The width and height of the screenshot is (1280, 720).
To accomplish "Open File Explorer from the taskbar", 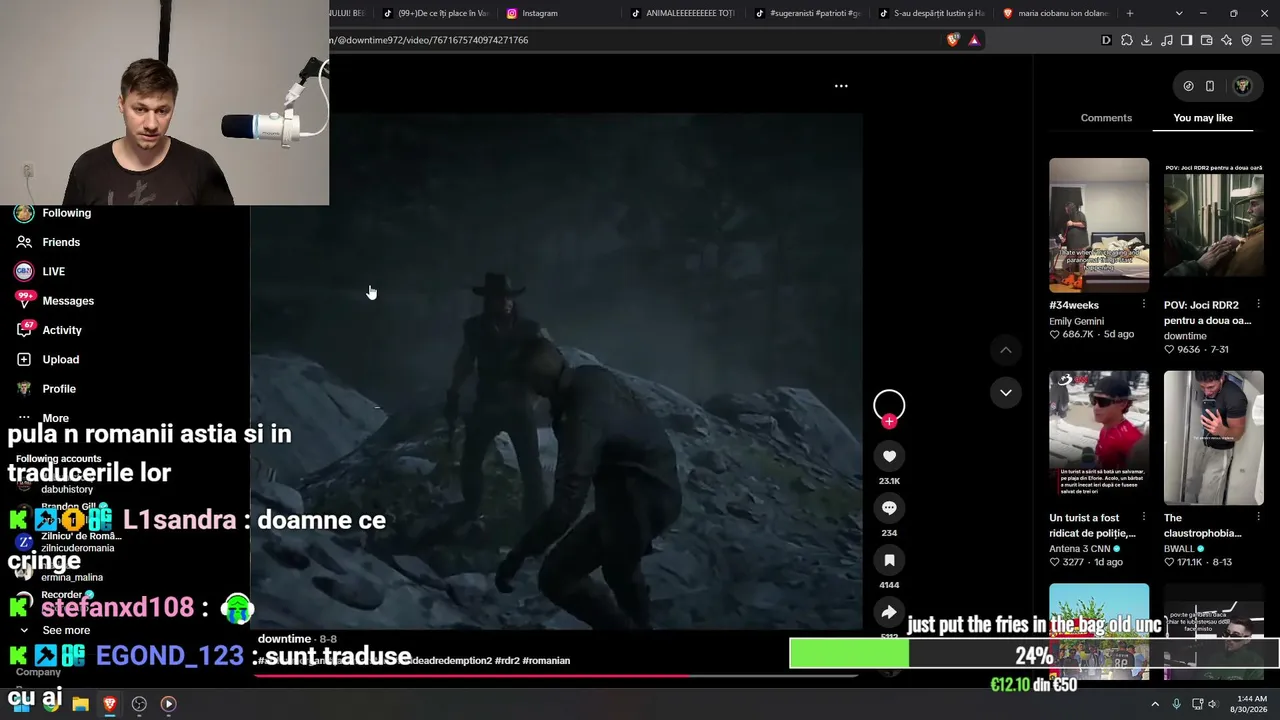I will 80,704.
